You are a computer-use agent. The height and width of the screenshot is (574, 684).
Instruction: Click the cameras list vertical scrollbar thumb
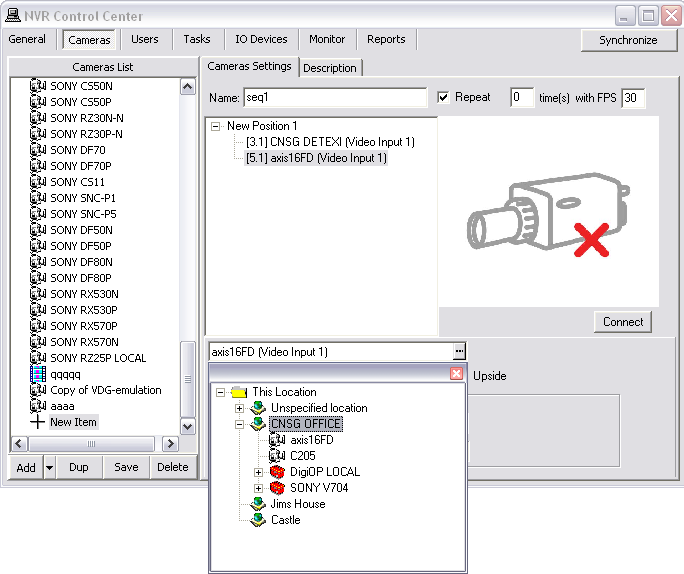tap(188, 379)
